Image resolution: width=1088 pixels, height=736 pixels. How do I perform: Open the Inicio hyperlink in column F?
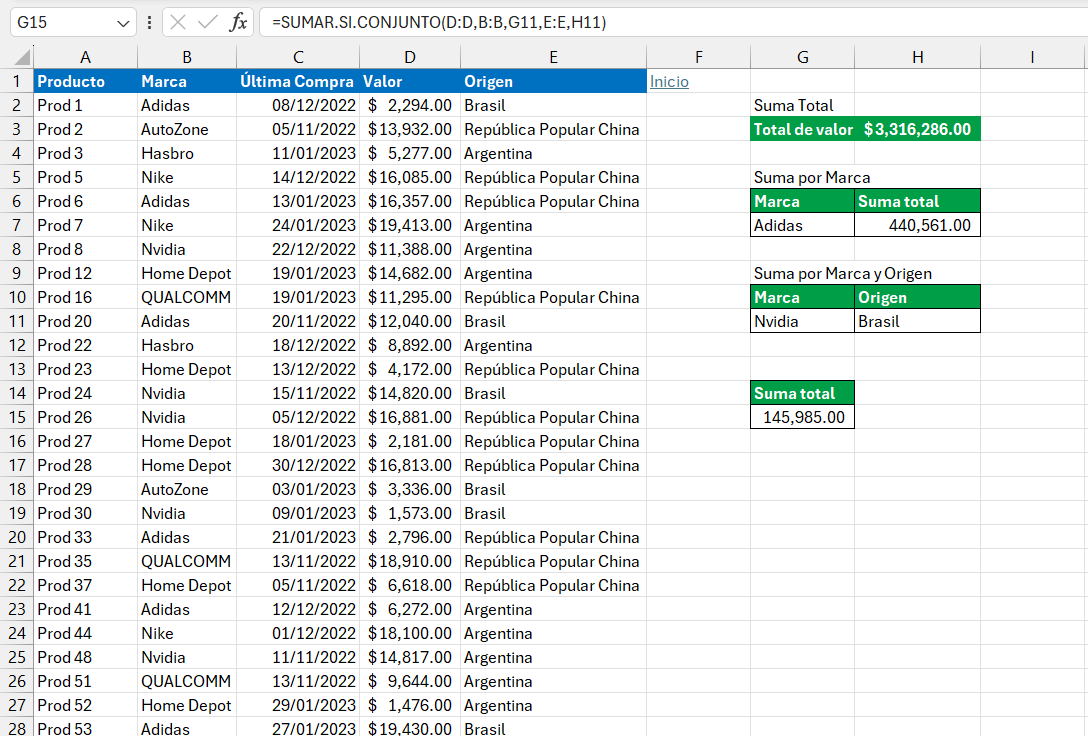tap(669, 82)
